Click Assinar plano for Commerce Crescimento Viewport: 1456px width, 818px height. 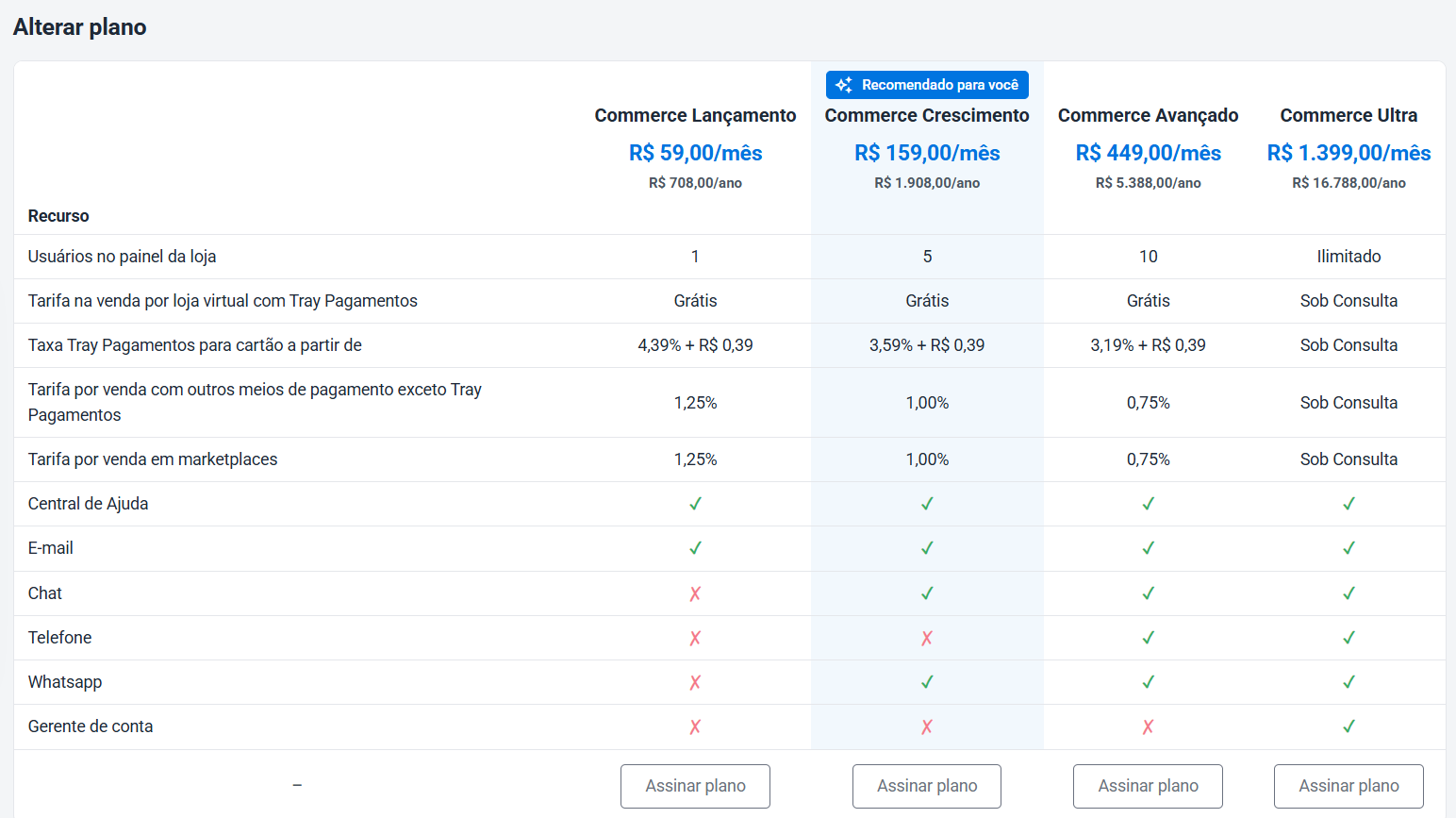click(x=927, y=786)
